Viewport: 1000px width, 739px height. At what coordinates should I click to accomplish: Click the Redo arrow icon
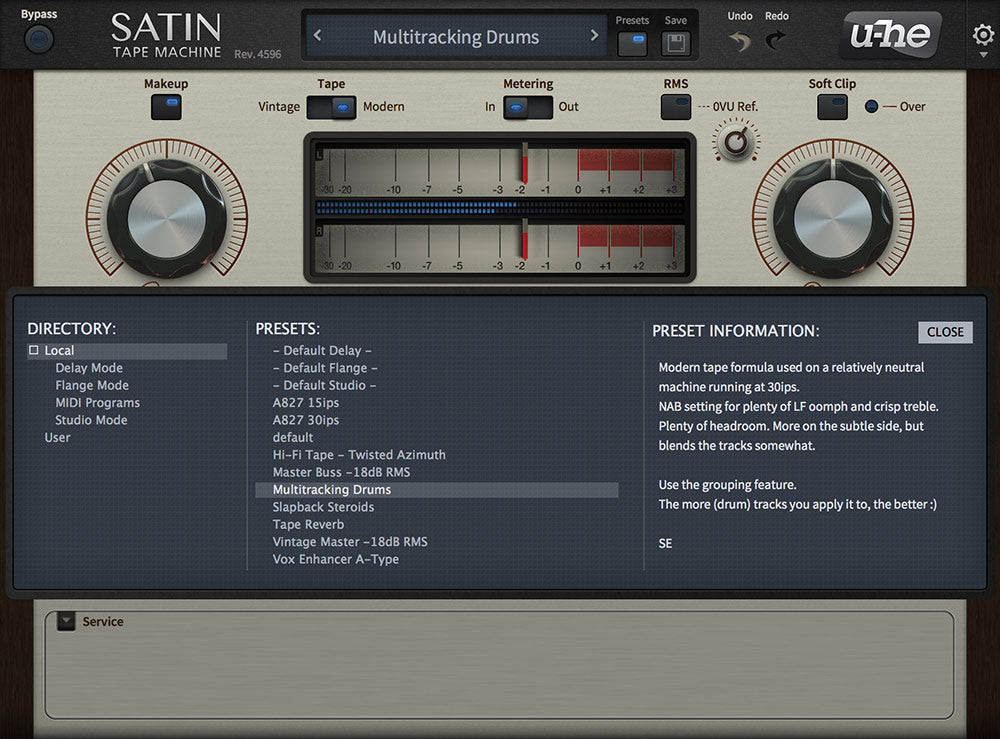point(776,41)
